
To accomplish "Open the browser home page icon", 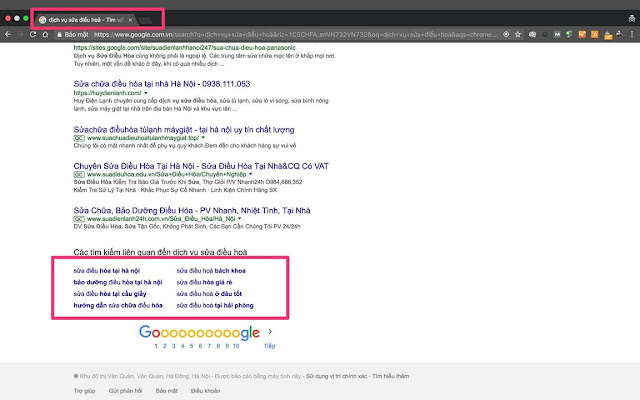I will [46, 35].
